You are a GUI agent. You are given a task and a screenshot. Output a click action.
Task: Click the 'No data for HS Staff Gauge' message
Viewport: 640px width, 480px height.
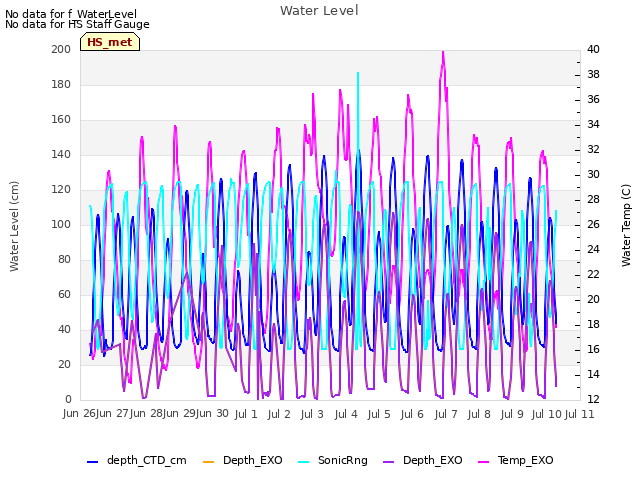[x=77, y=24]
